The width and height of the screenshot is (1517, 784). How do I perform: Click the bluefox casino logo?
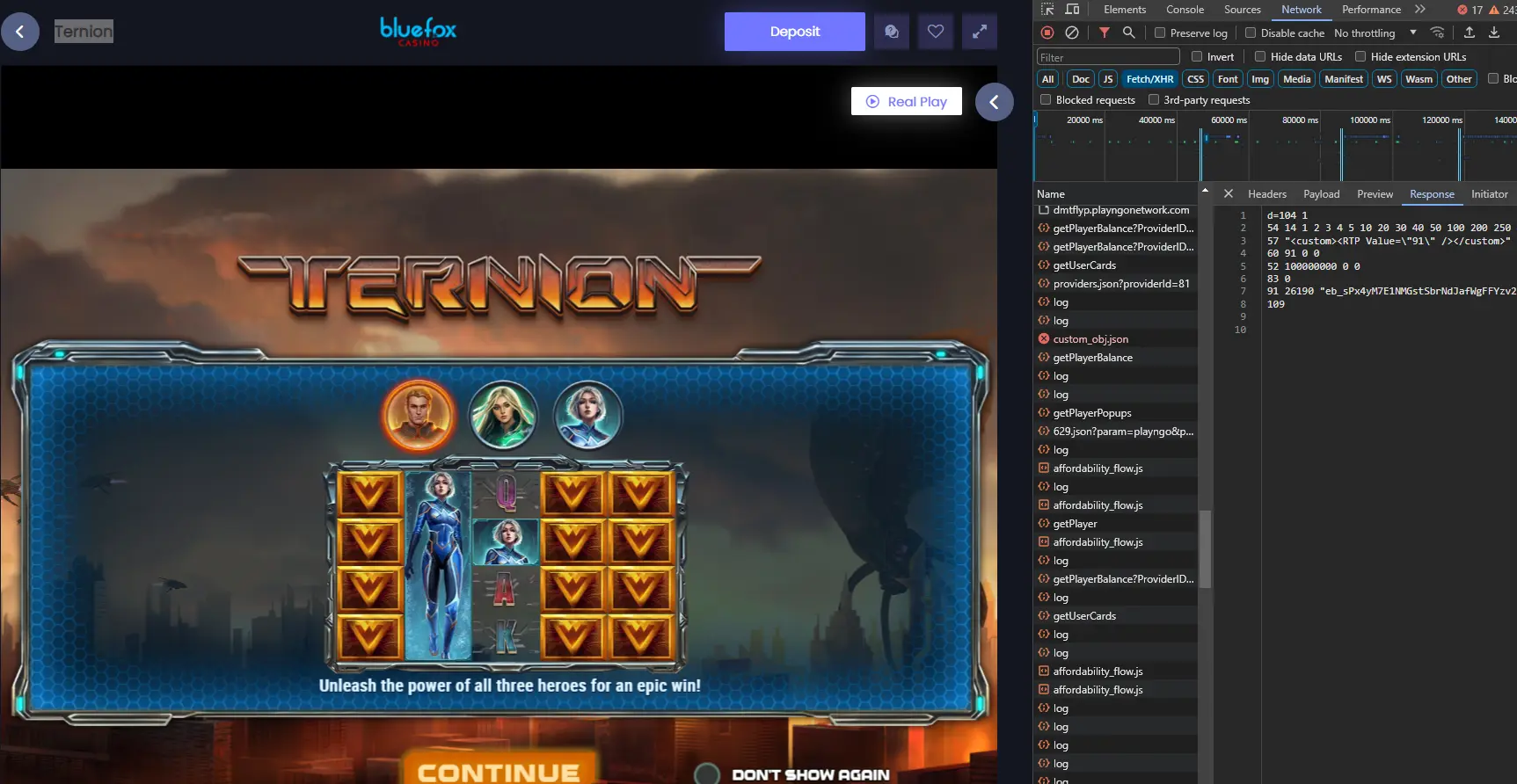[419, 32]
